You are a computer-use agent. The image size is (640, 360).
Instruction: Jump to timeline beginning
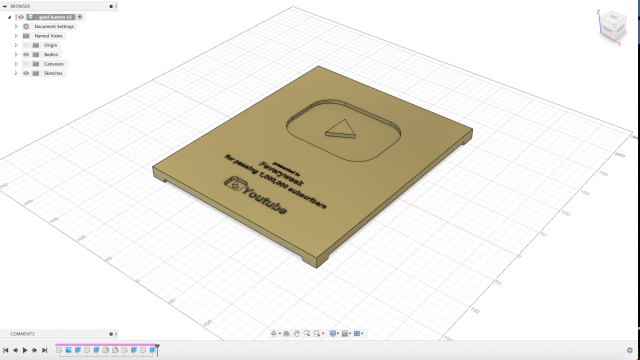point(6,350)
